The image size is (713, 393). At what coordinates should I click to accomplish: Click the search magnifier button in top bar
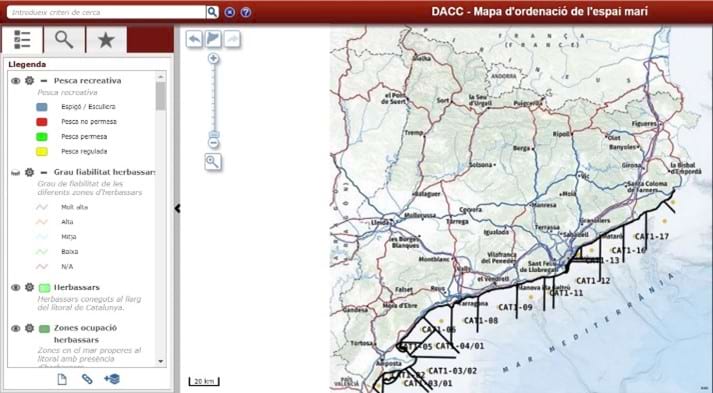tap(212, 12)
